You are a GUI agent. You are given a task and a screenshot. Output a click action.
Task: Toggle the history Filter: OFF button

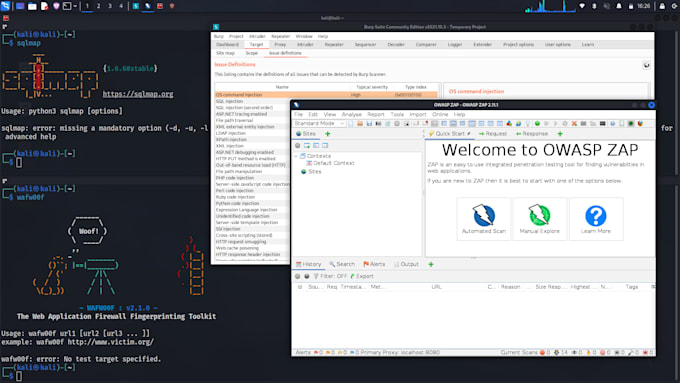click(330, 276)
